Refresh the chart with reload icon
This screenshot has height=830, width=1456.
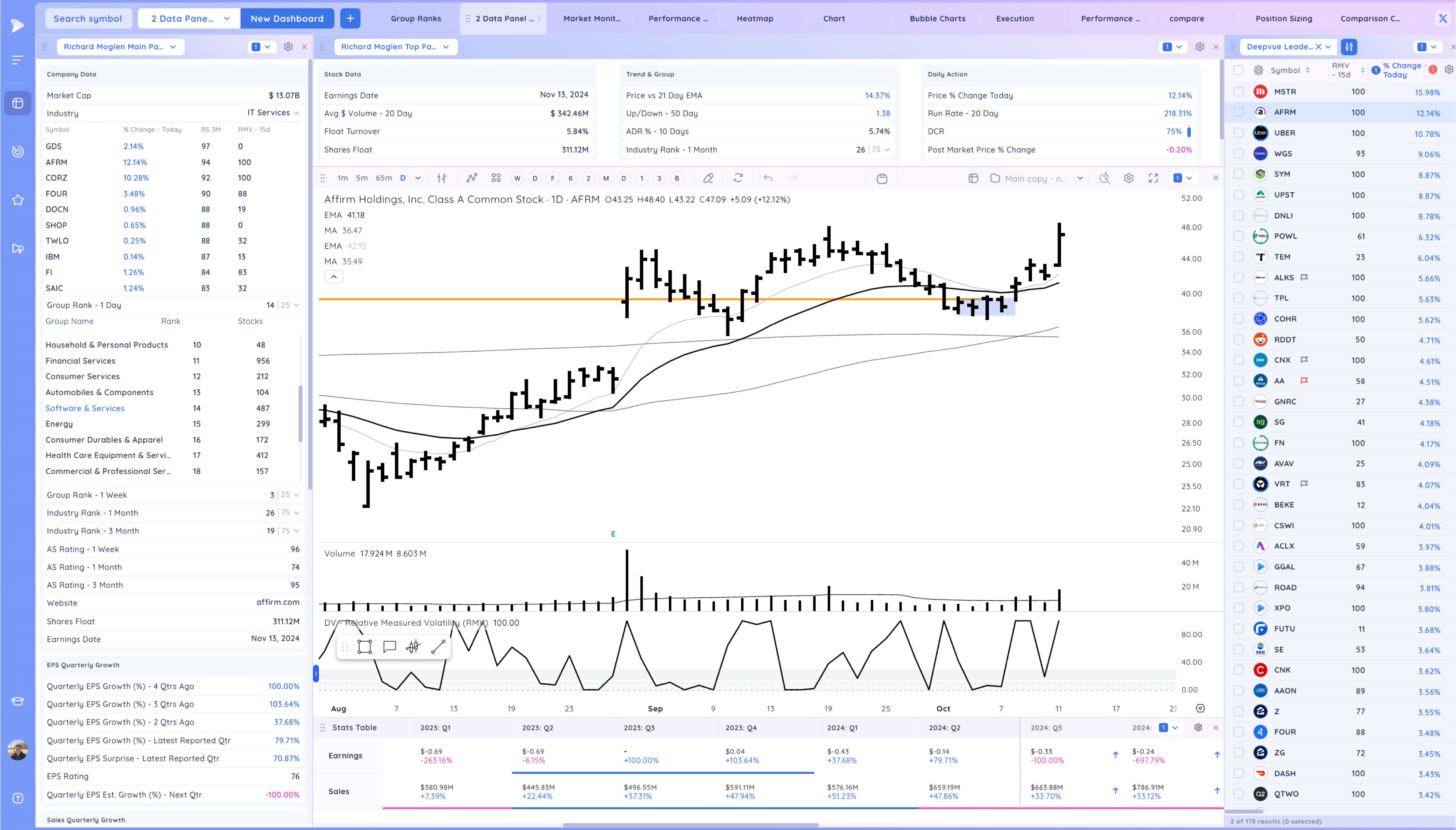(738, 178)
